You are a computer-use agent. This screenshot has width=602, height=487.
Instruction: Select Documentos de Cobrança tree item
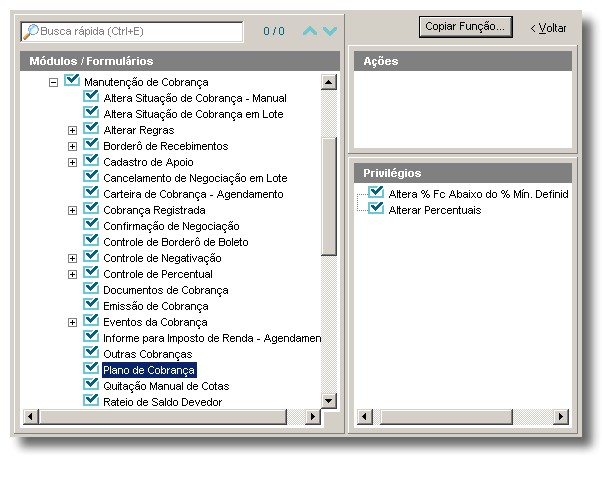166,290
